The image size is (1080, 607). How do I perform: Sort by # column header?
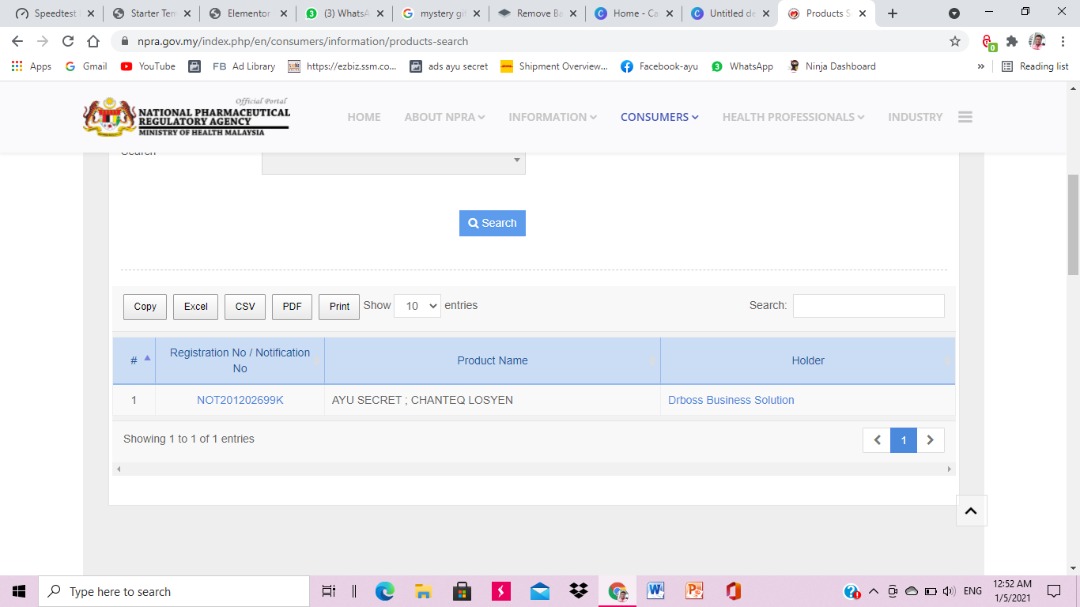point(134,360)
